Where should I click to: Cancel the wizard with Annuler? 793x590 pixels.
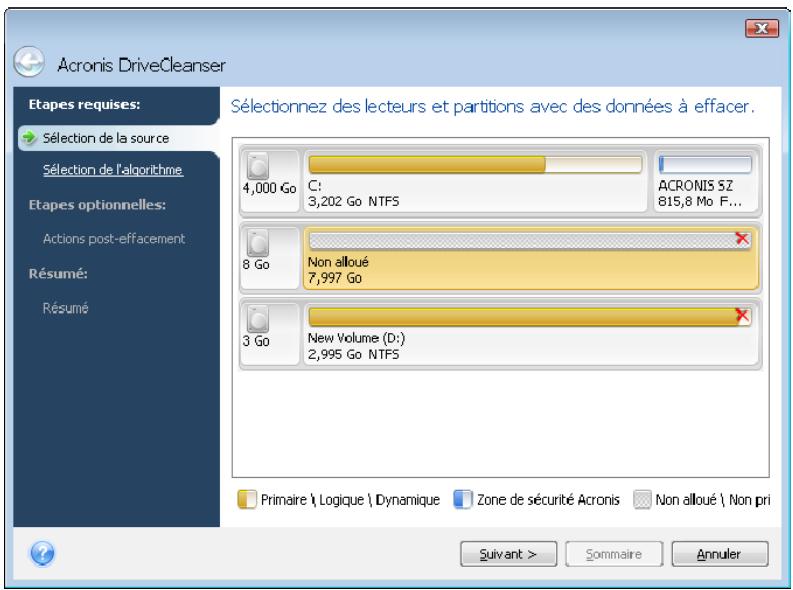click(719, 554)
